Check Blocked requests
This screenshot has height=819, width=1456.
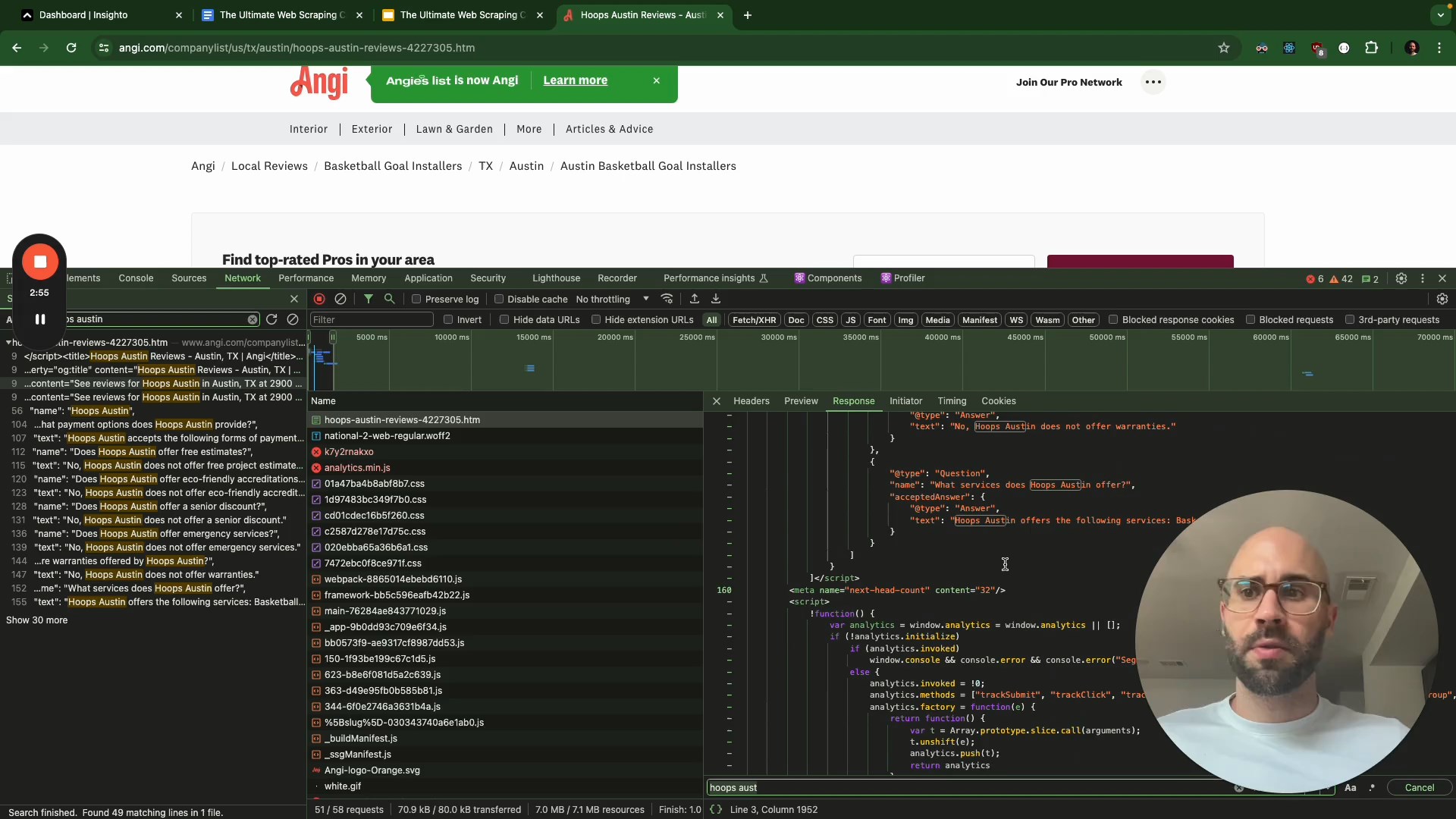[x=1250, y=320]
